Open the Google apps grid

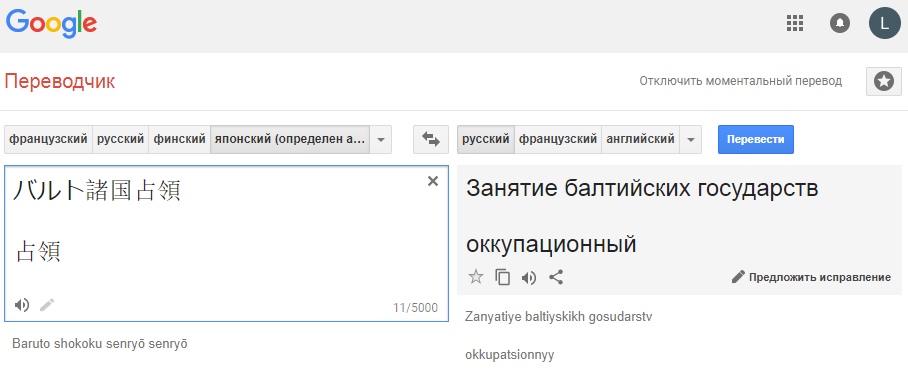pyautogui.click(x=795, y=23)
